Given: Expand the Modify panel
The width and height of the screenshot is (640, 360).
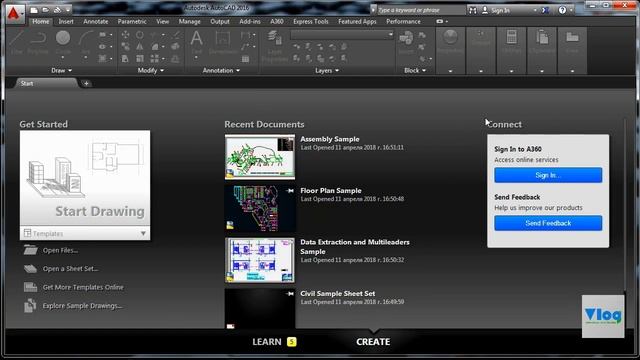Looking at the screenshot, I should (151, 70).
